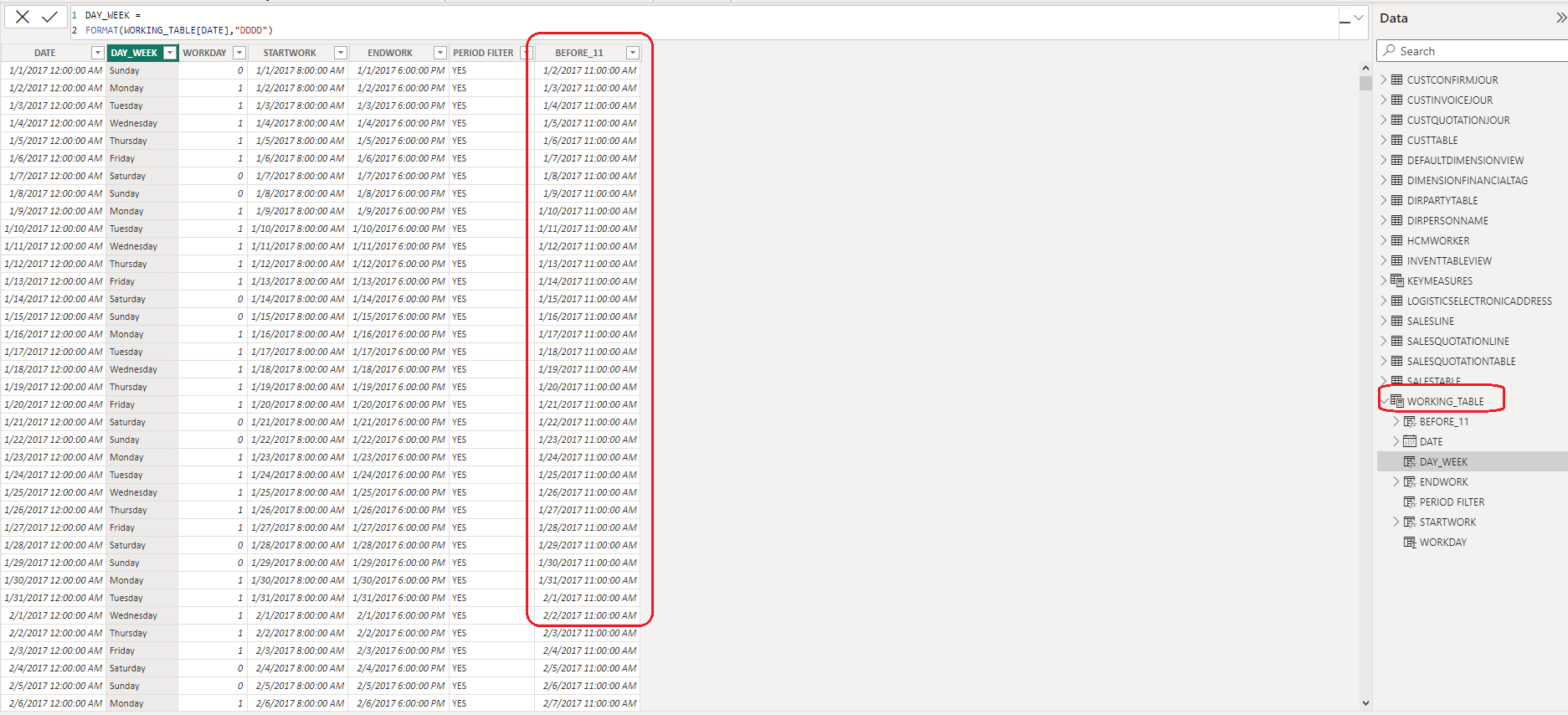This screenshot has height=715, width=1568.
Task: Select HCMWORKER table icon
Action: tap(1396, 241)
